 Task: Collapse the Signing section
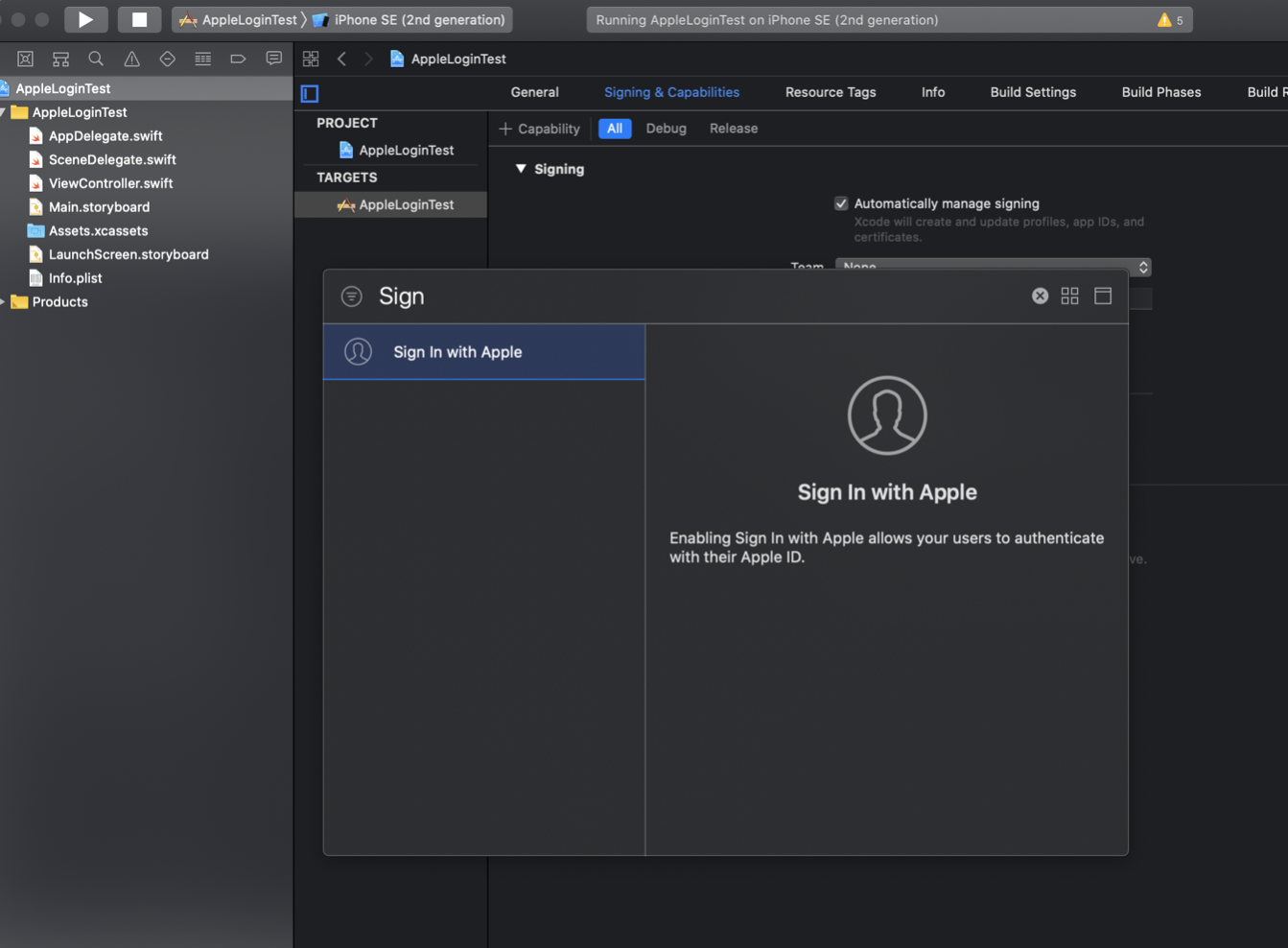(521, 169)
